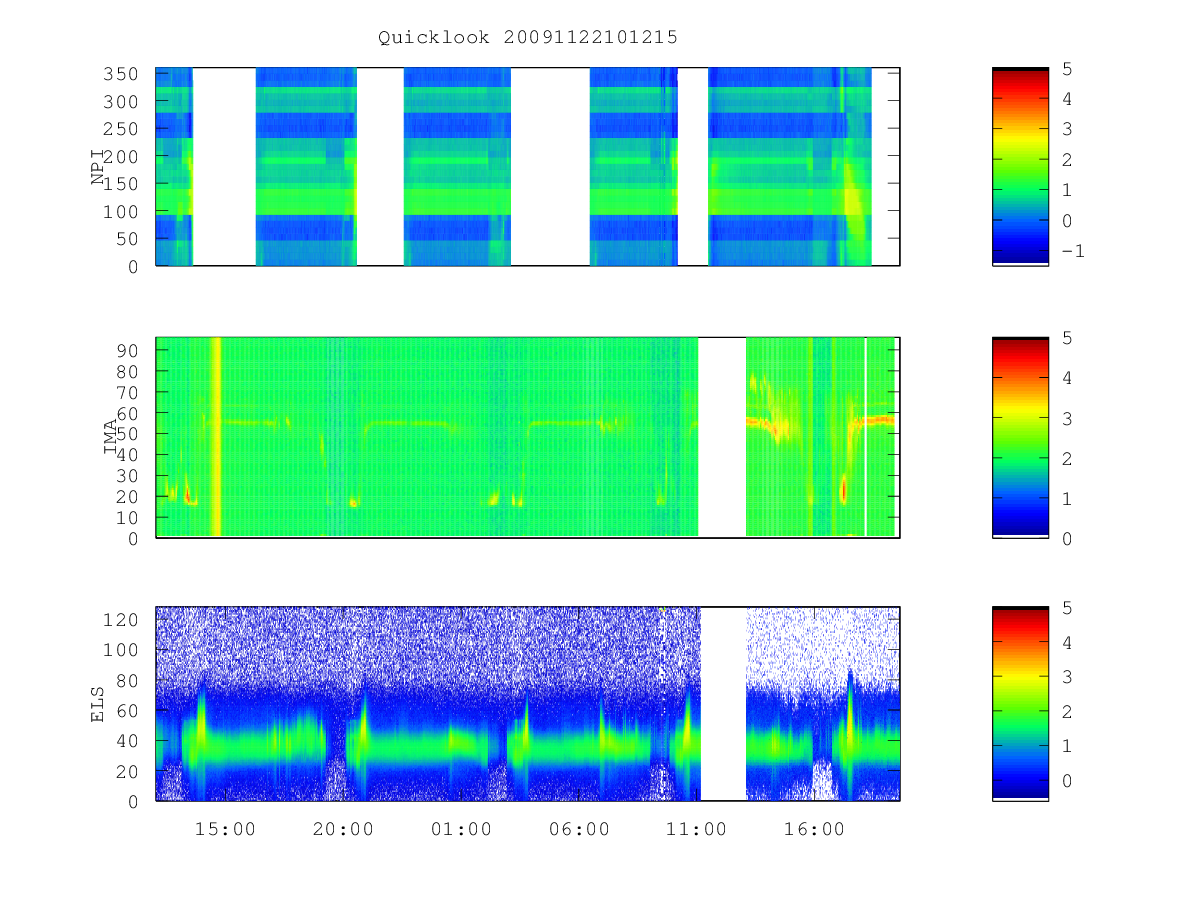Click the 5 label on NPI colorbar
The height and width of the screenshot is (900, 1200).
pos(1066,68)
